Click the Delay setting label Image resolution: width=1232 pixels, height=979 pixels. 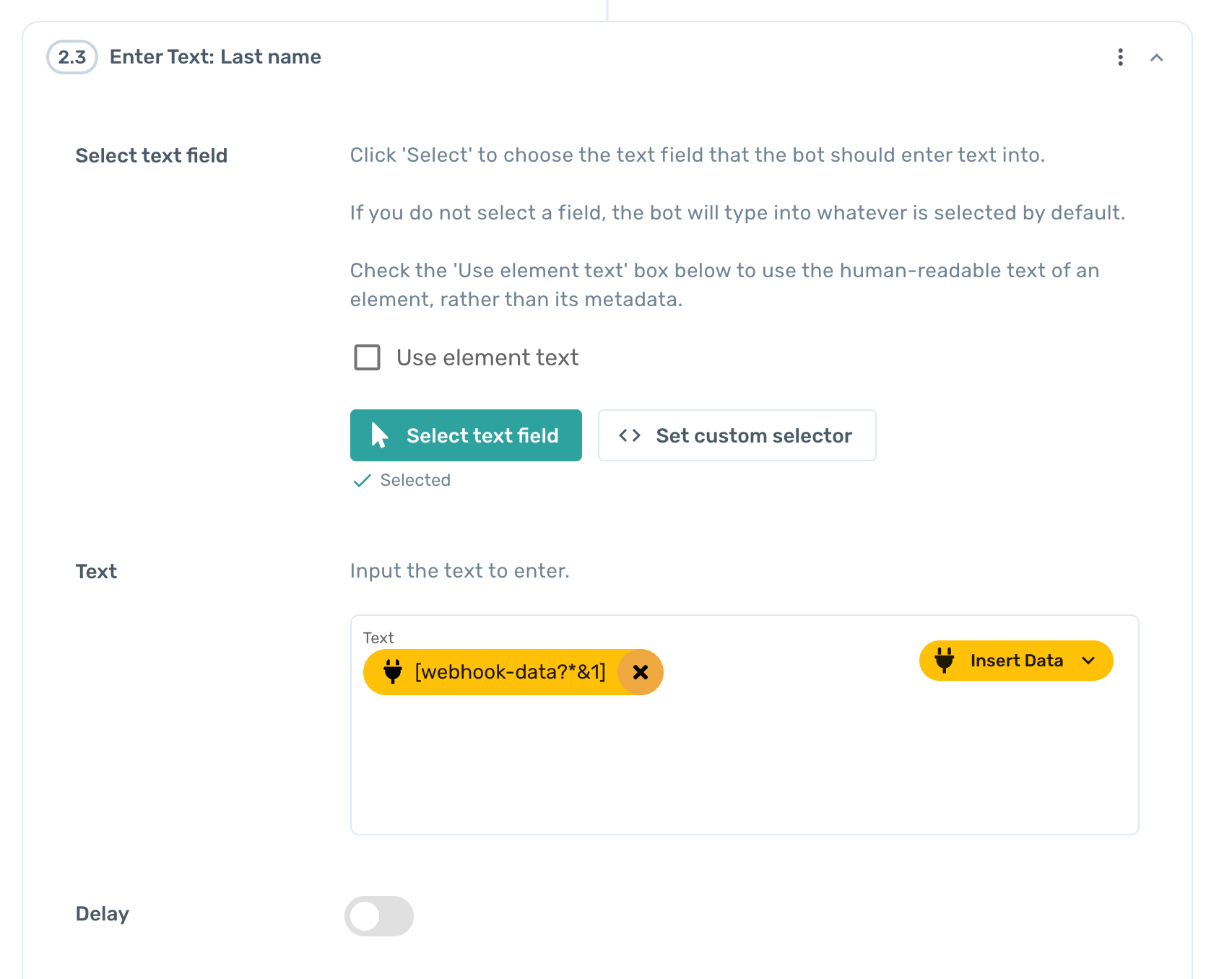point(102,914)
